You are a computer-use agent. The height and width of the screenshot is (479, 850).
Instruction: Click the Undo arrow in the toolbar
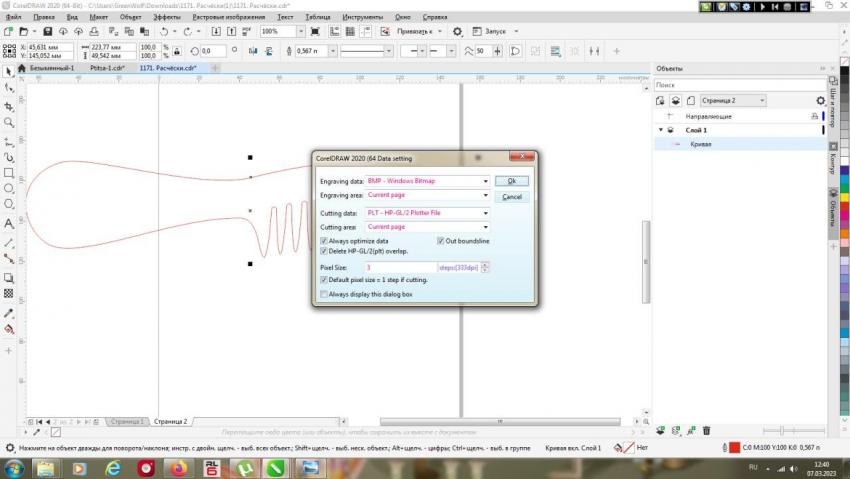point(165,32)
